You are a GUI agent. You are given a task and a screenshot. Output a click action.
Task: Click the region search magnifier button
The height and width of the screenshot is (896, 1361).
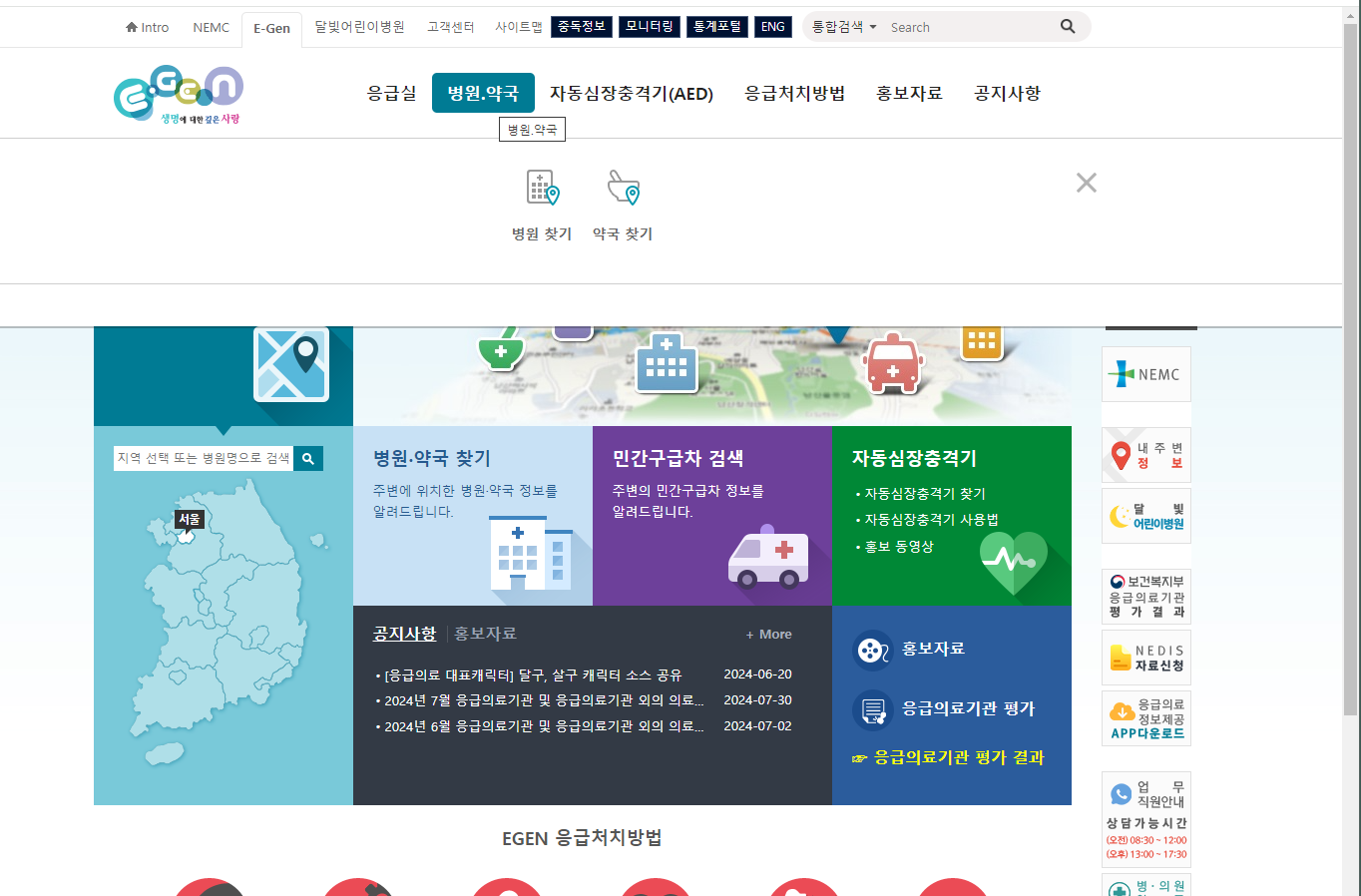[x=308, y=459]
